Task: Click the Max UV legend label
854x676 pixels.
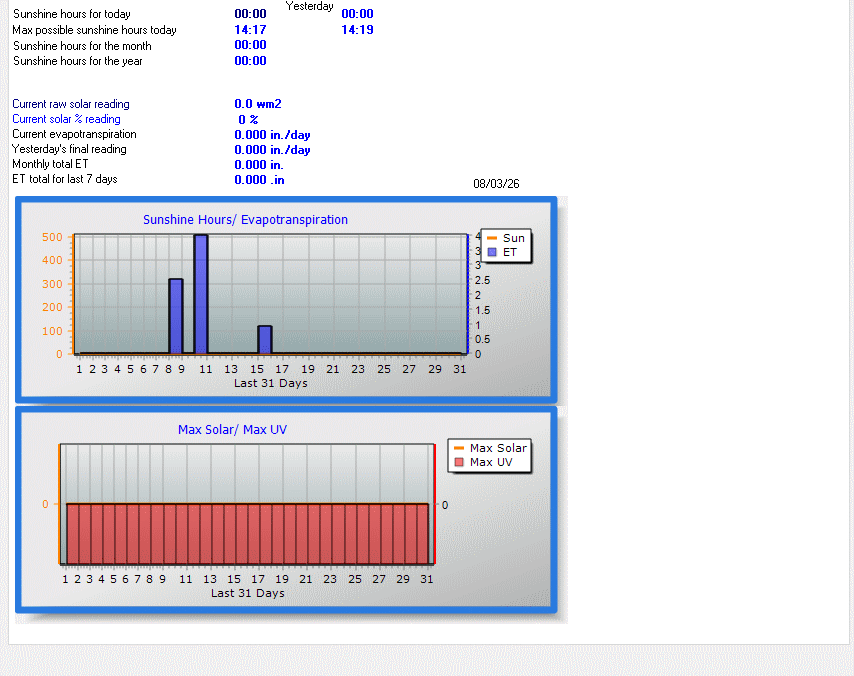Action: (491, 462)
